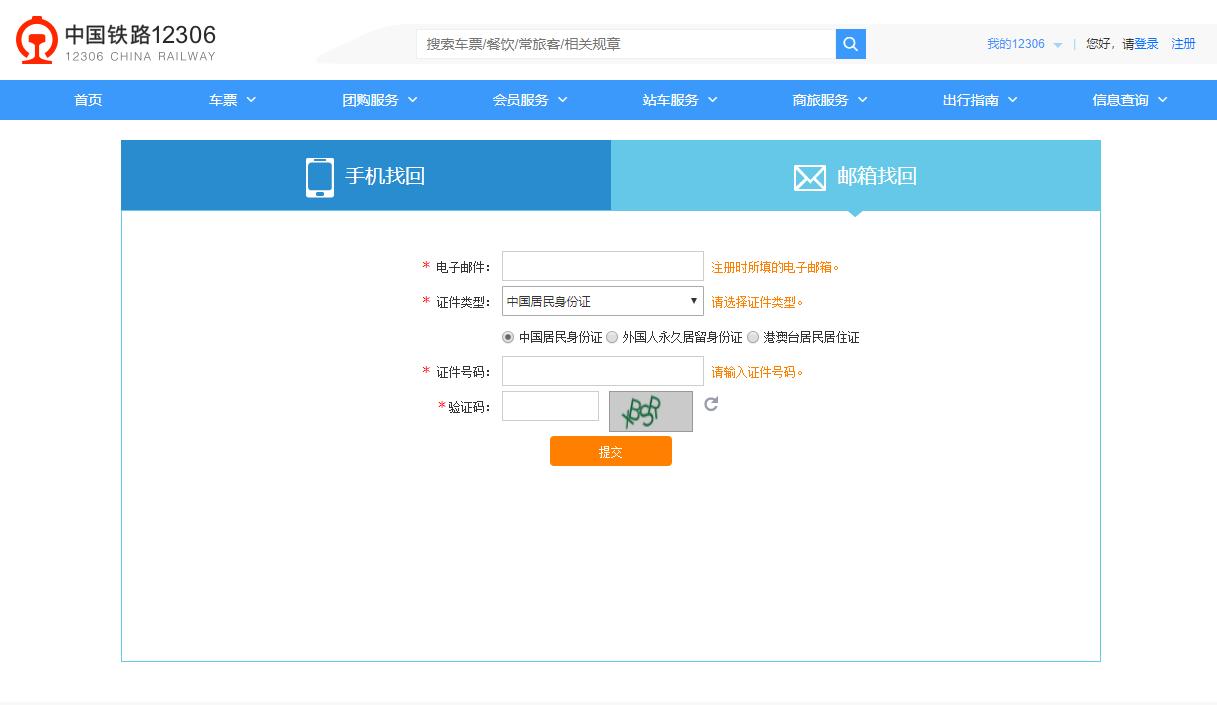The image size is (1217, 705).
Task: Click the search magnifier icon
Action: [x=849, y=44]
